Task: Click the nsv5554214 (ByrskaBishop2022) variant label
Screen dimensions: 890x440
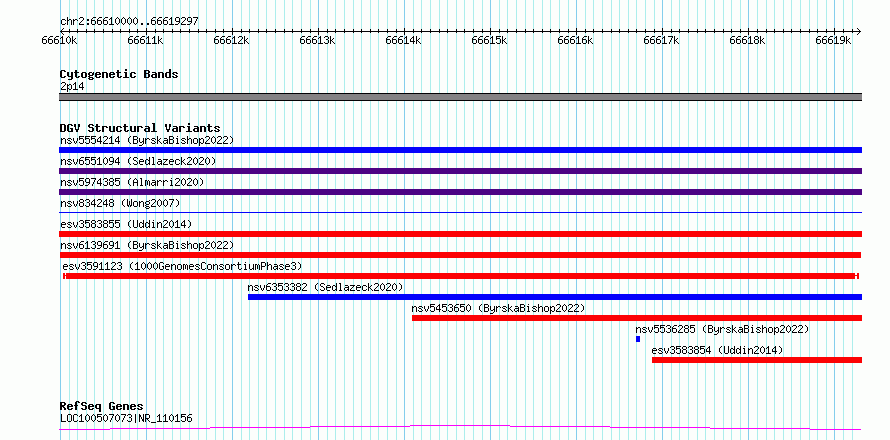Action: coord(147,140)
